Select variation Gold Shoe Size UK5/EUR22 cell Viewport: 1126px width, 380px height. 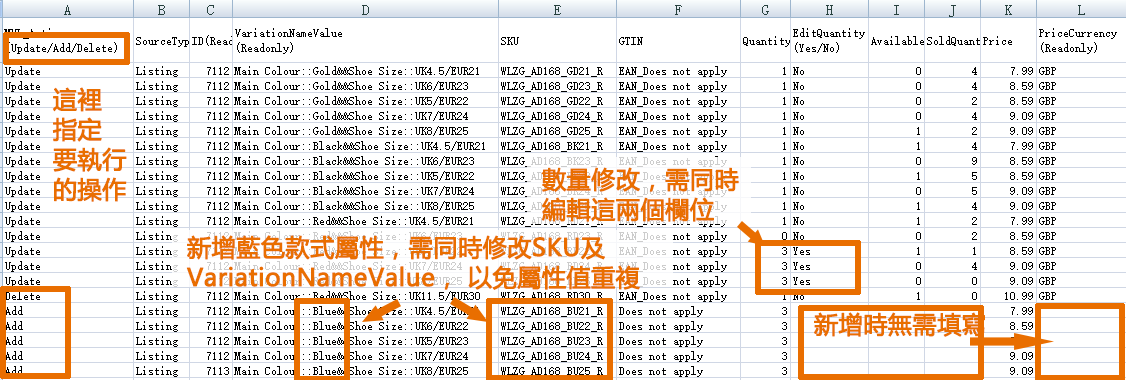(365, 101)
